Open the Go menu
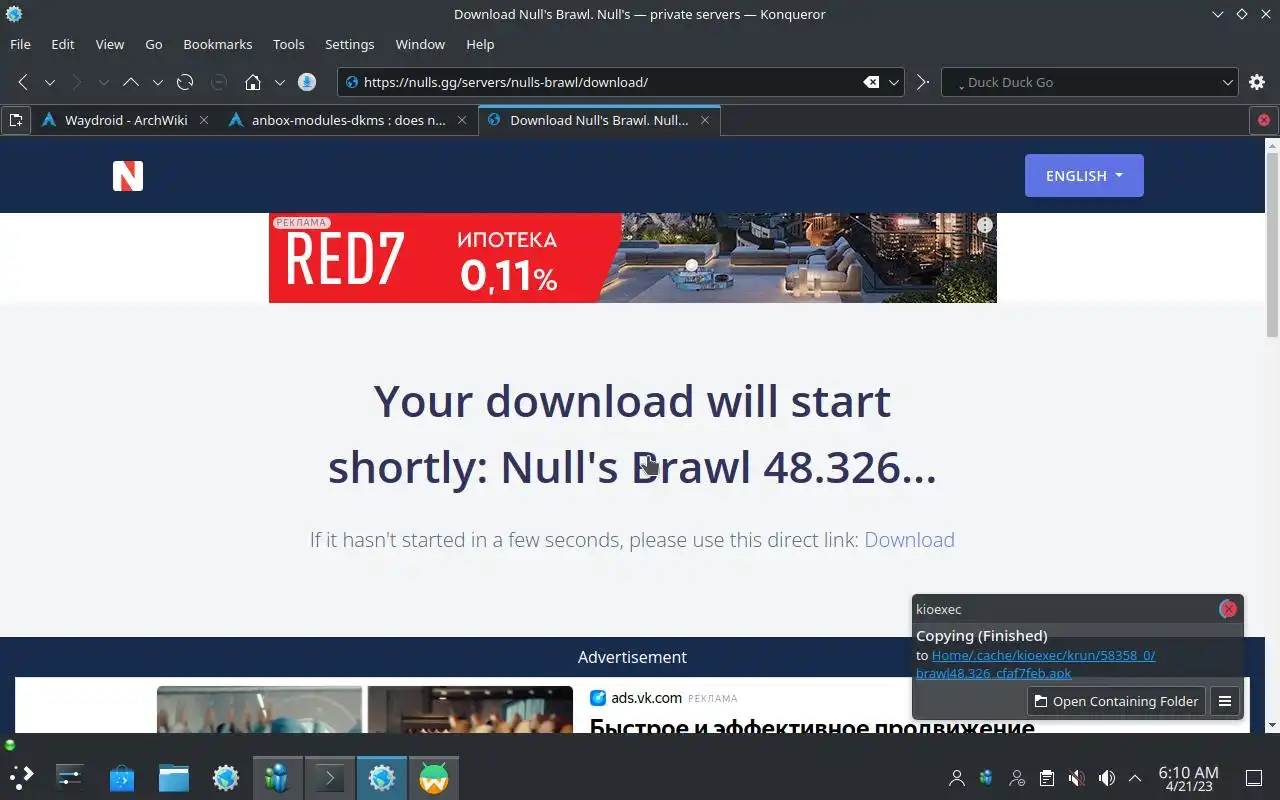The image size is (1280, 800). click(x=154, y=44)
